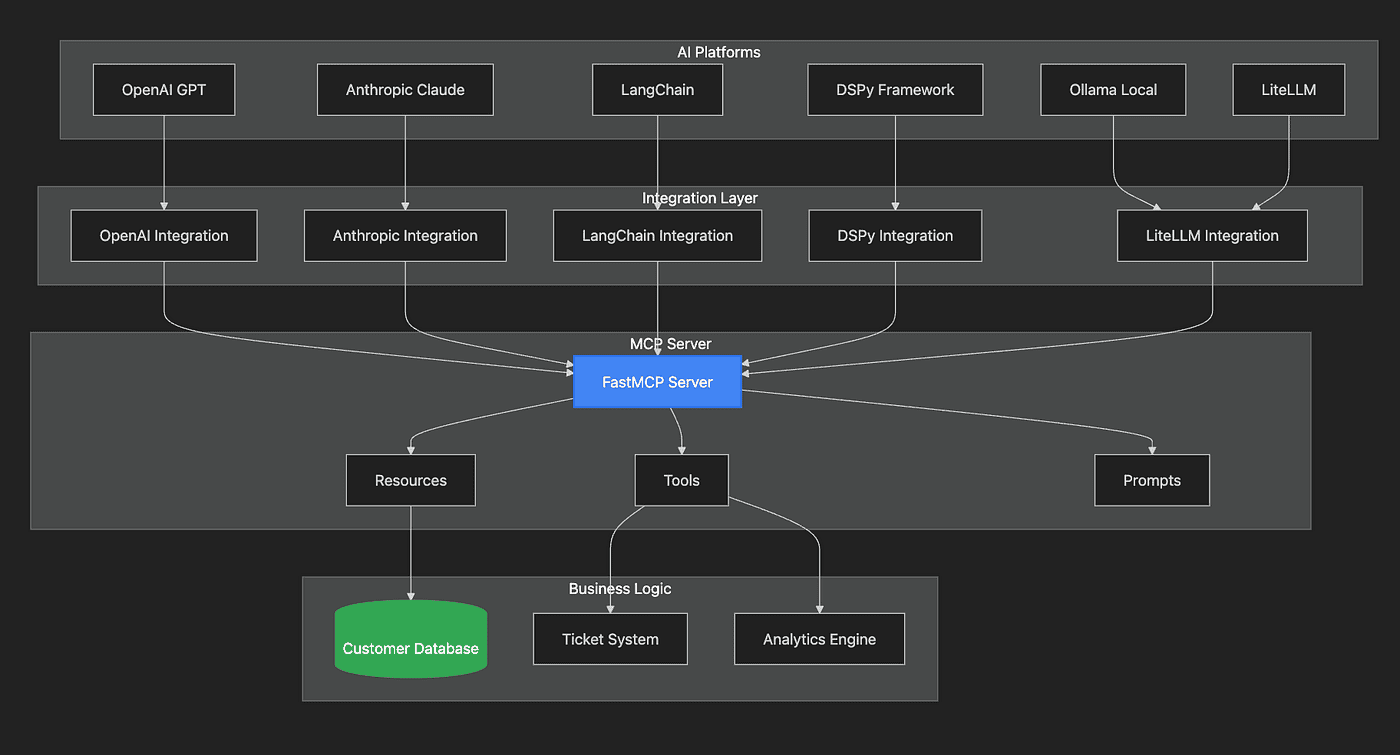
Task: Select the Prompts node
Action: pyautogui.click(x=1152, y=480)
